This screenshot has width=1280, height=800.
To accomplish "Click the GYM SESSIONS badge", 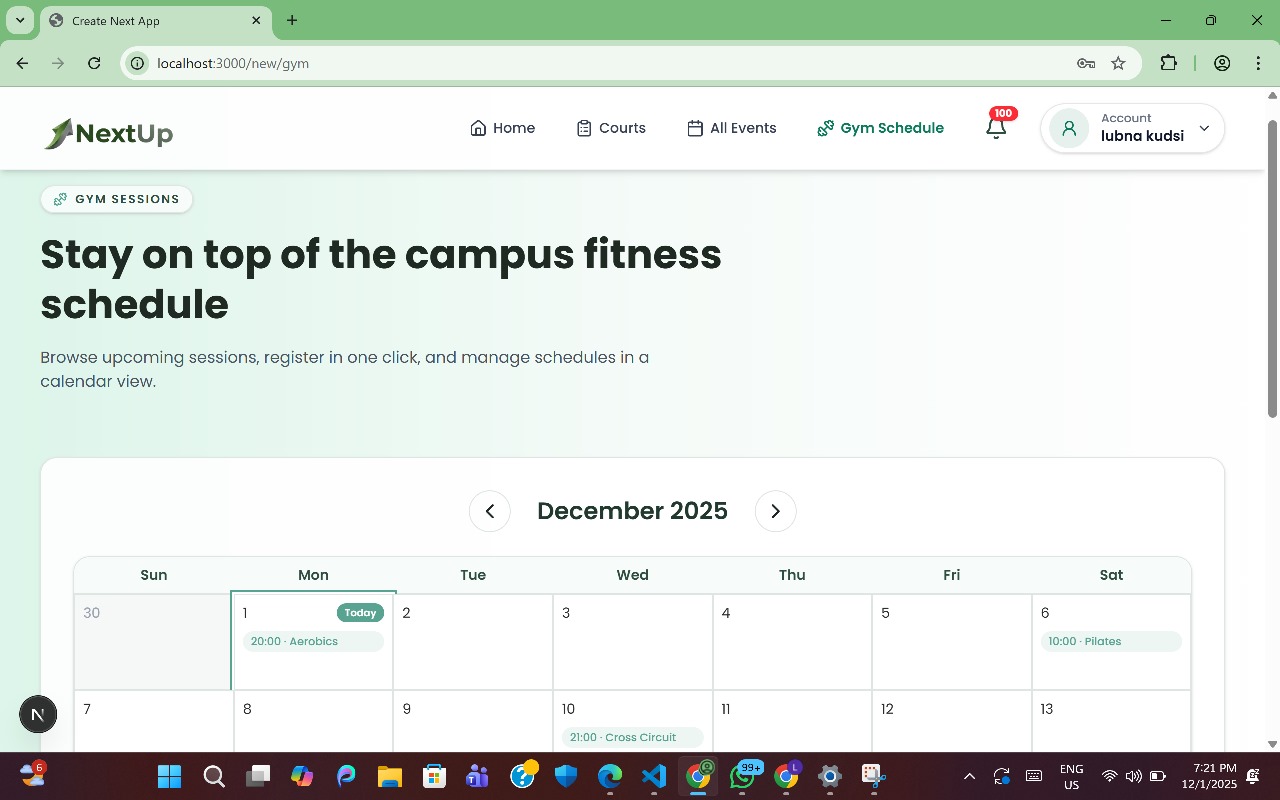I will pos(116,199).
